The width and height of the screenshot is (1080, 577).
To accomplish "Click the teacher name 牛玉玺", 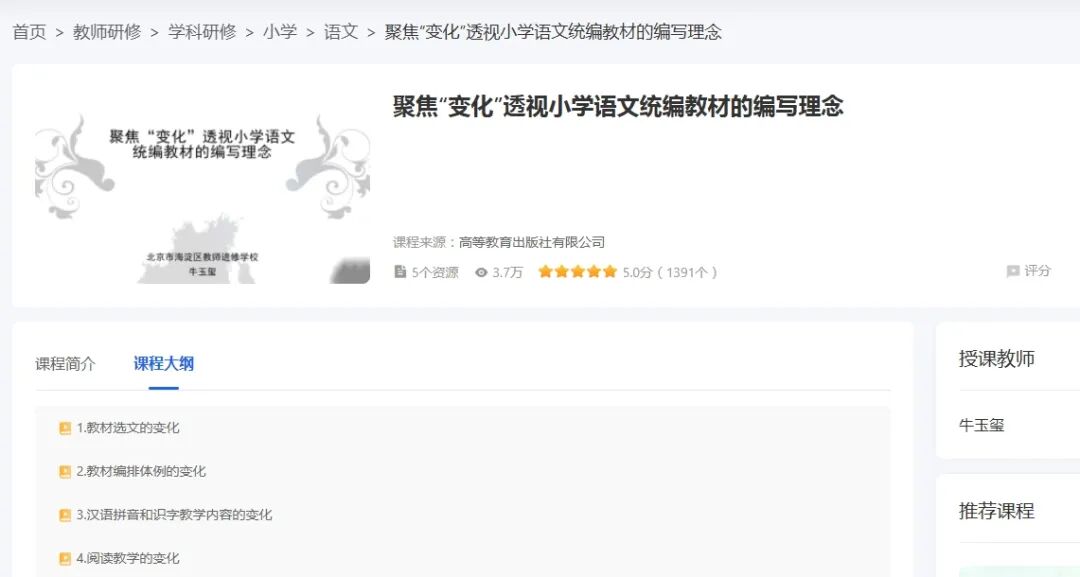I will click(980, 425).
